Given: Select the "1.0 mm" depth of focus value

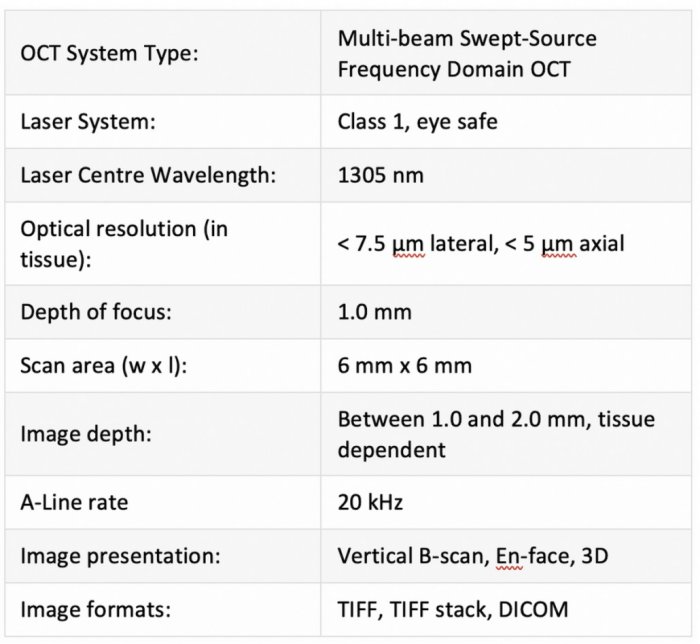Looking at the screenshot, I should [x=374, y=311].
